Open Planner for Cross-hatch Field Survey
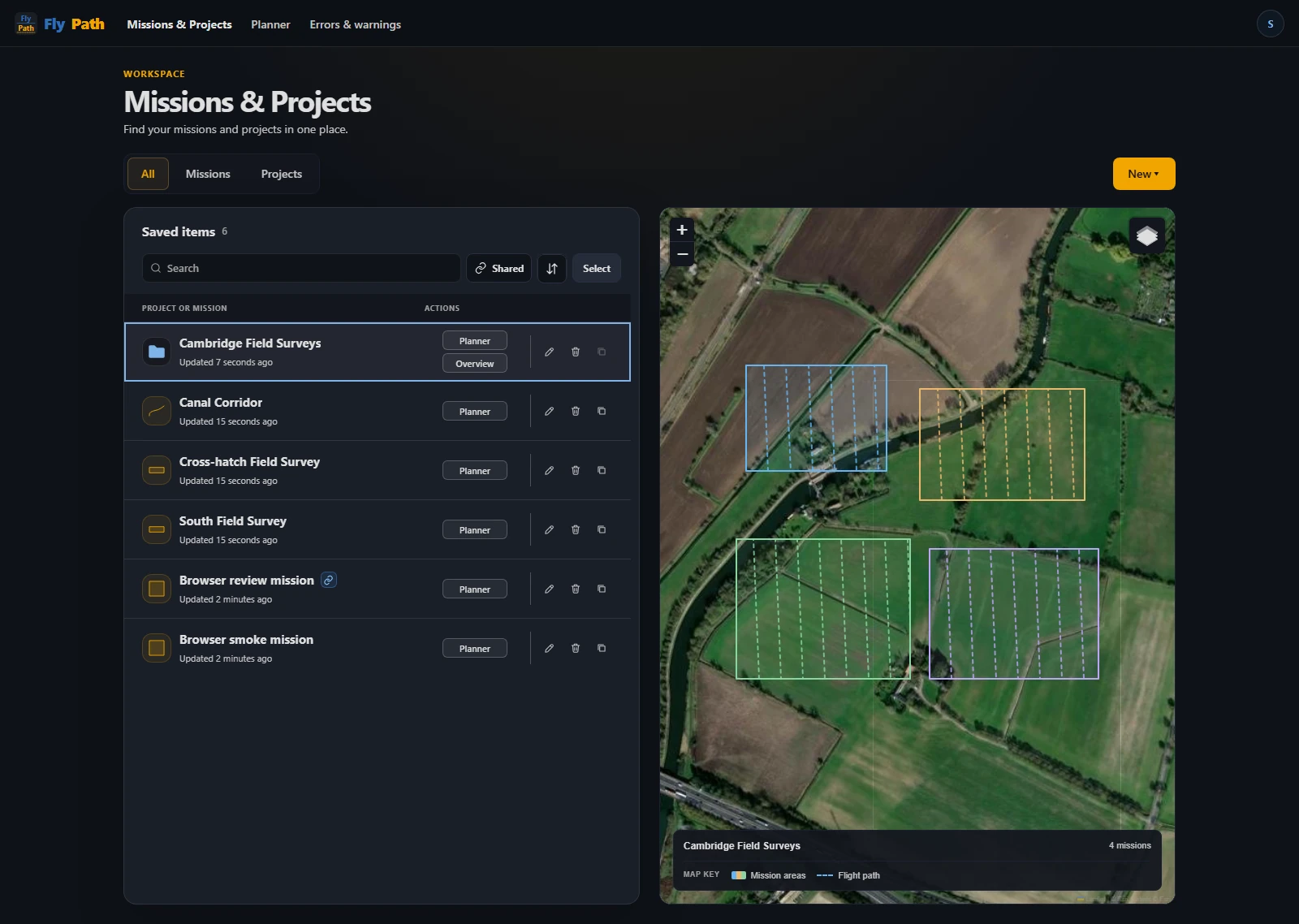The width and height of the screenshot is (1299, 924). point(475,471)
